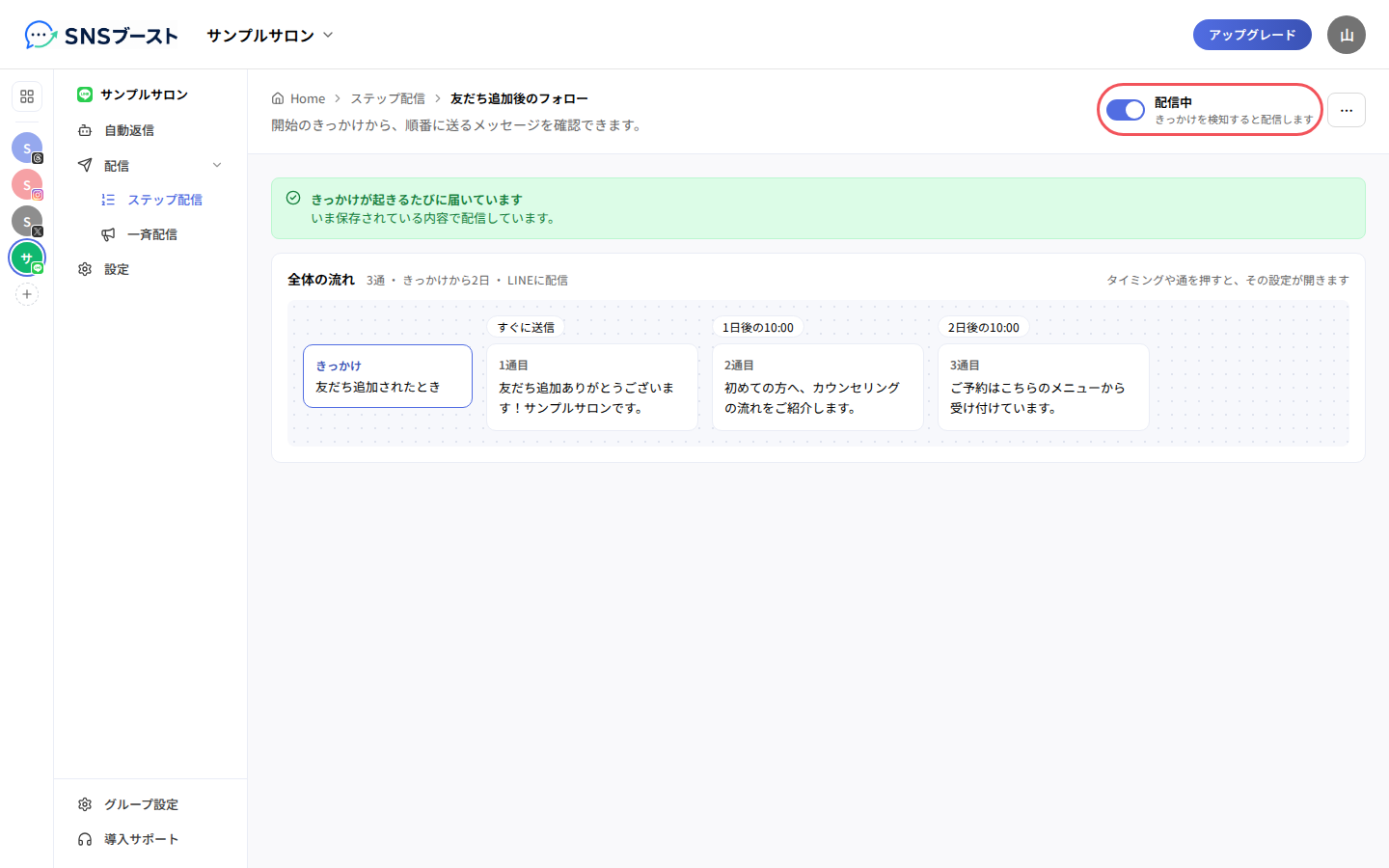
Task: Open ステップ配信 in the sidebar
Action: (150, 200)
